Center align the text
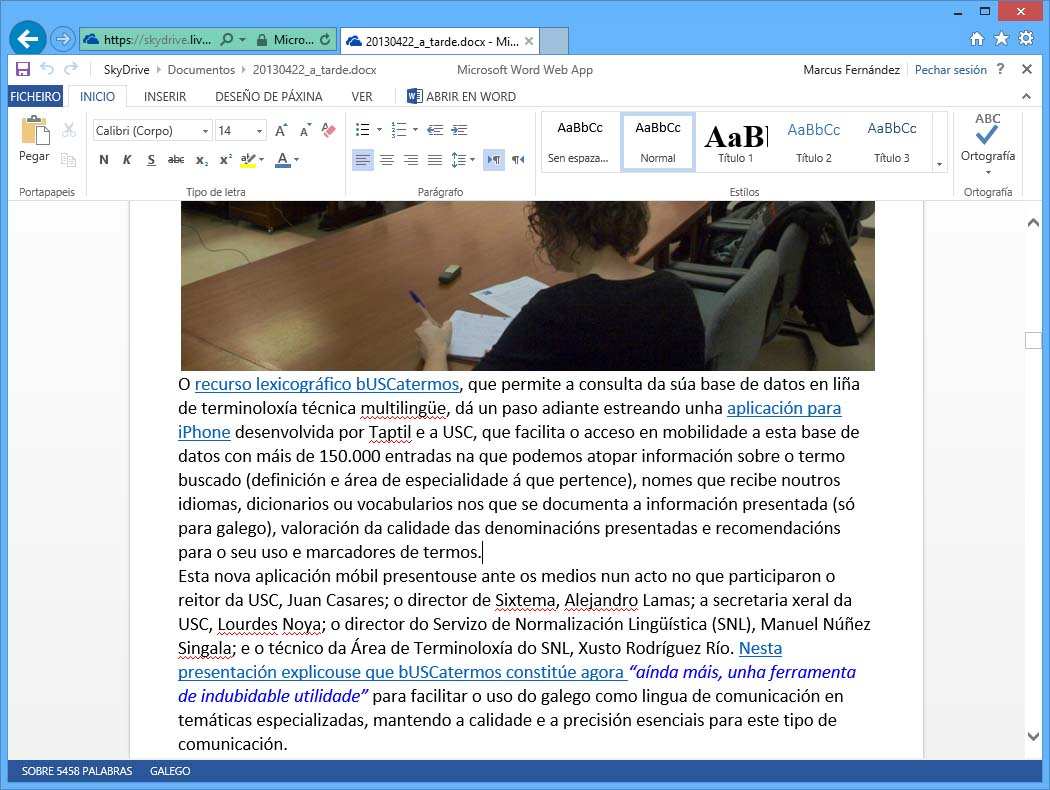 [387, 159]
